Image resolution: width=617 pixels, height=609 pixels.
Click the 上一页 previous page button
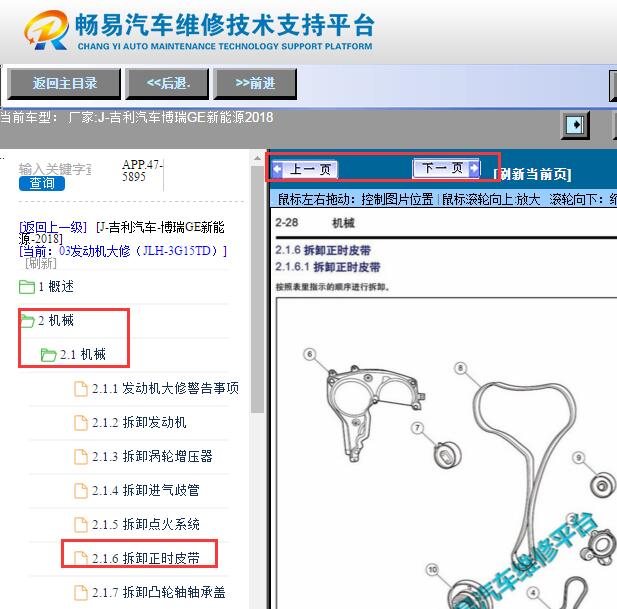click(x=304, y=170)
